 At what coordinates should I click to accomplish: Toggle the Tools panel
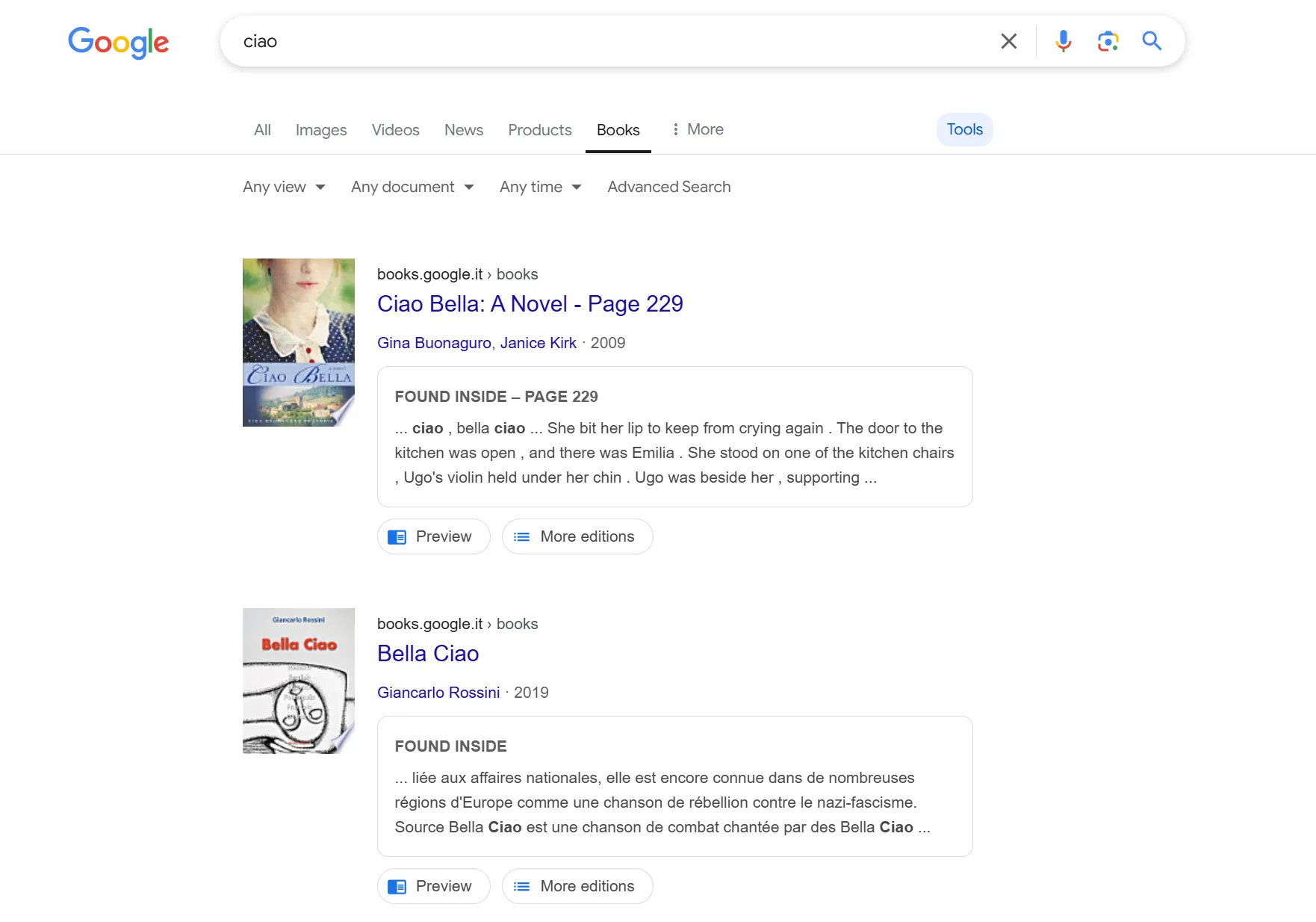[x=964, y=129]
